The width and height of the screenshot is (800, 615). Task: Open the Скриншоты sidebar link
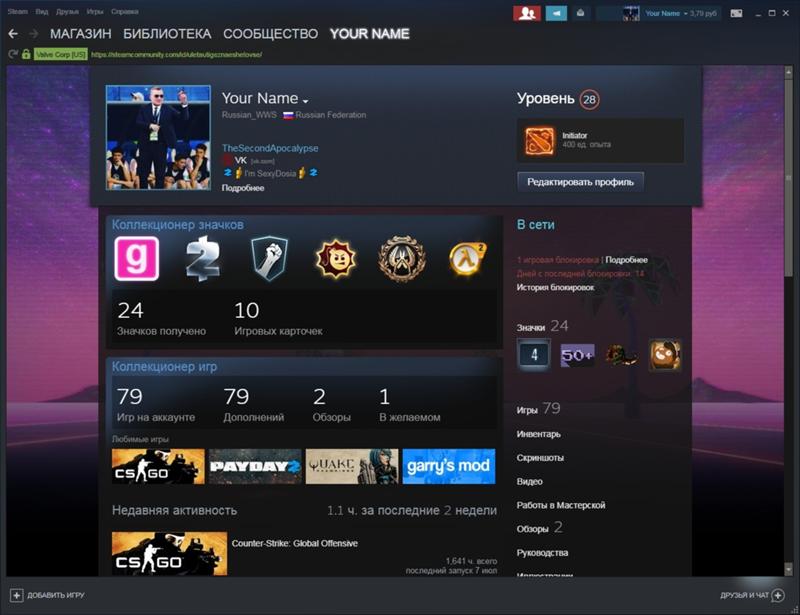tap(540, 458)
